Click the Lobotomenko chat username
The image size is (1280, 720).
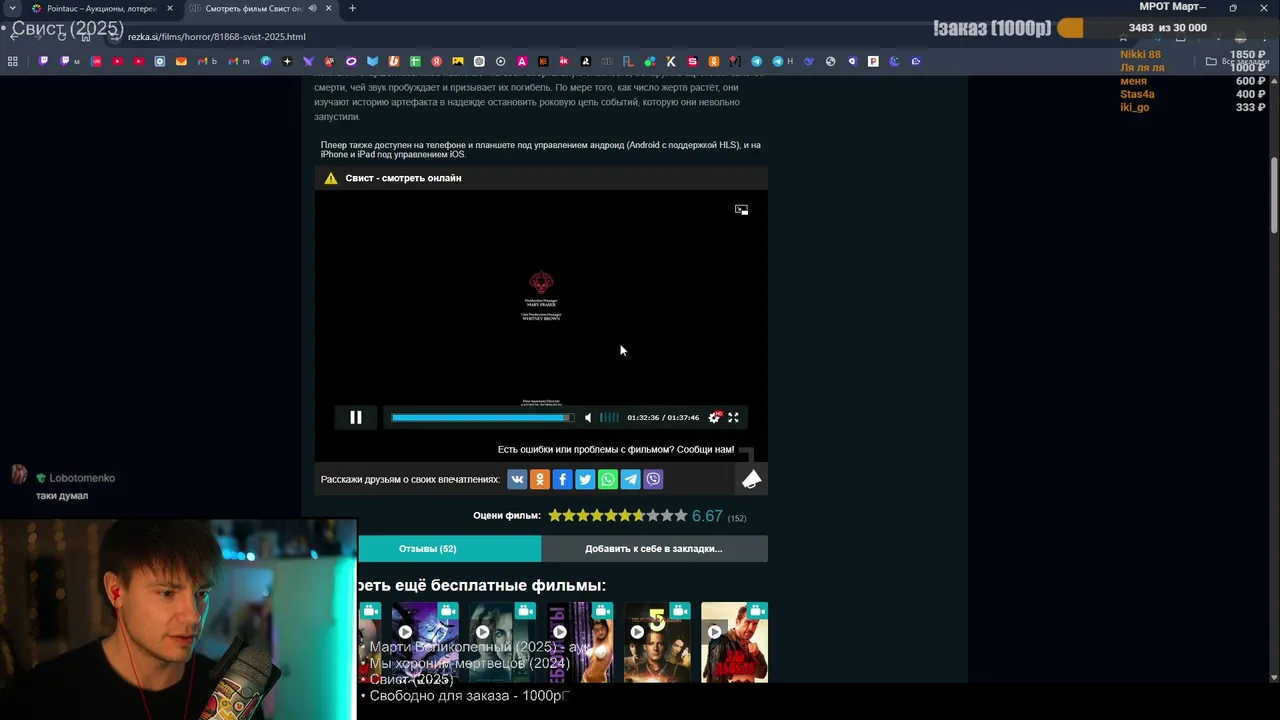pos(82,479)
